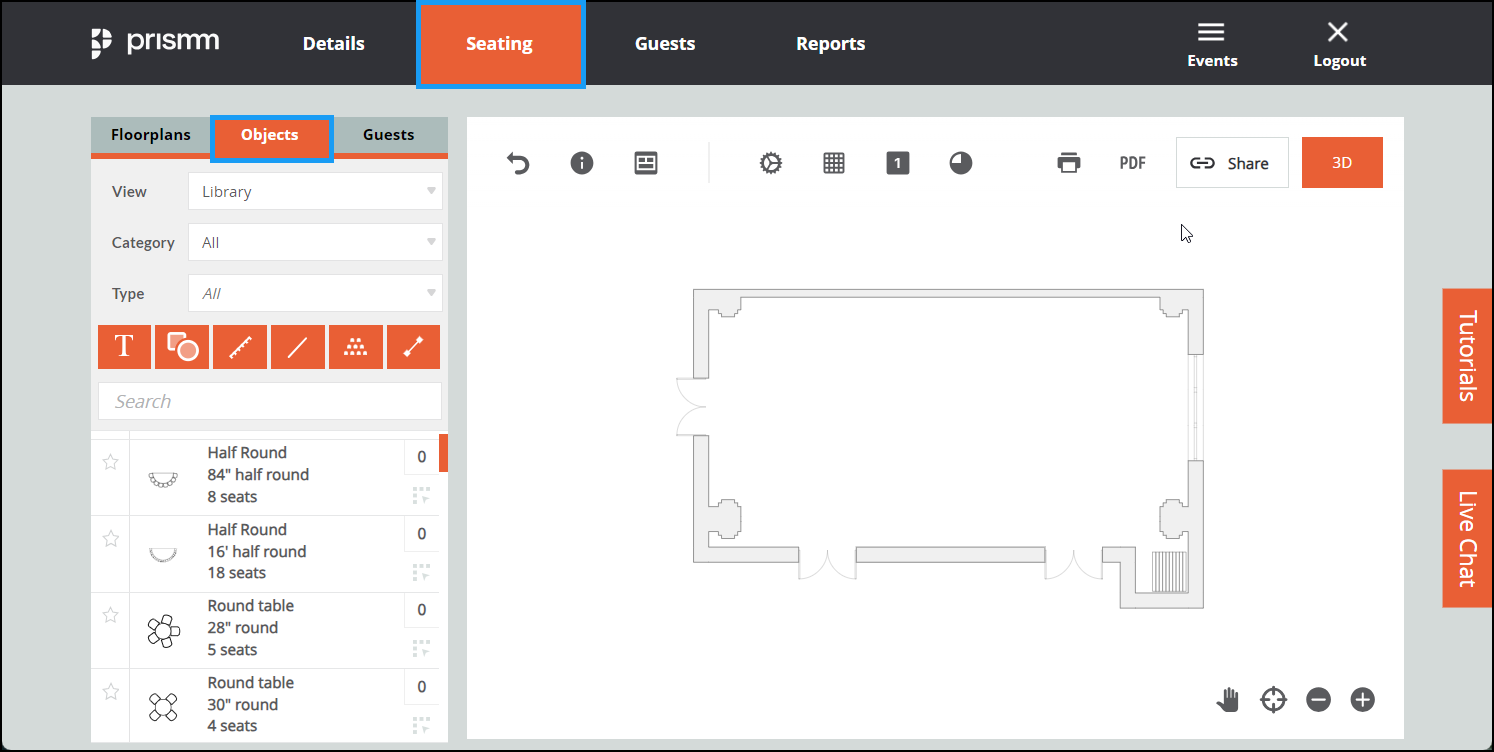Image resolution: width=1494 pixels, height=752 pixels.
Task: Select the 16' half round table thumbnail
Action: pos(163,555)
